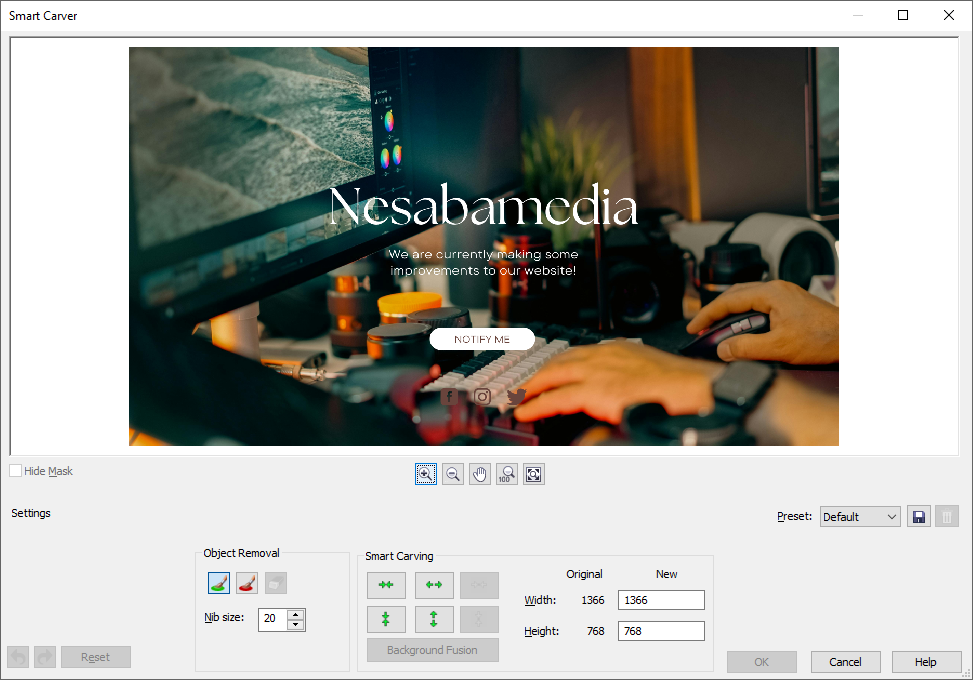The height and width of the screenshot is (680, 973).
Task: Click the new Width input field
Action: click(x=661, y=600)
